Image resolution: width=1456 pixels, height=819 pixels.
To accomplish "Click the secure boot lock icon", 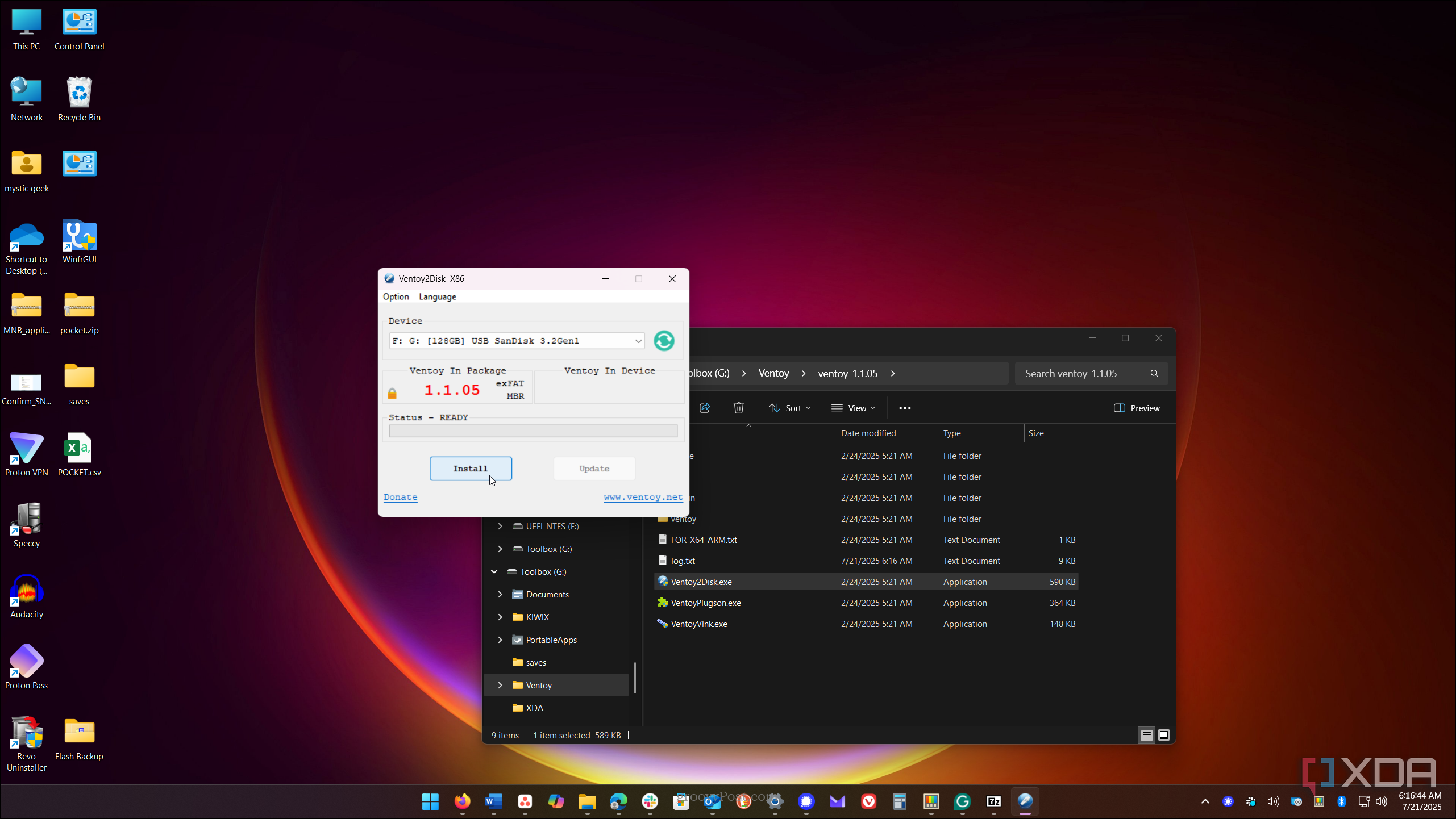I will 392,393.
